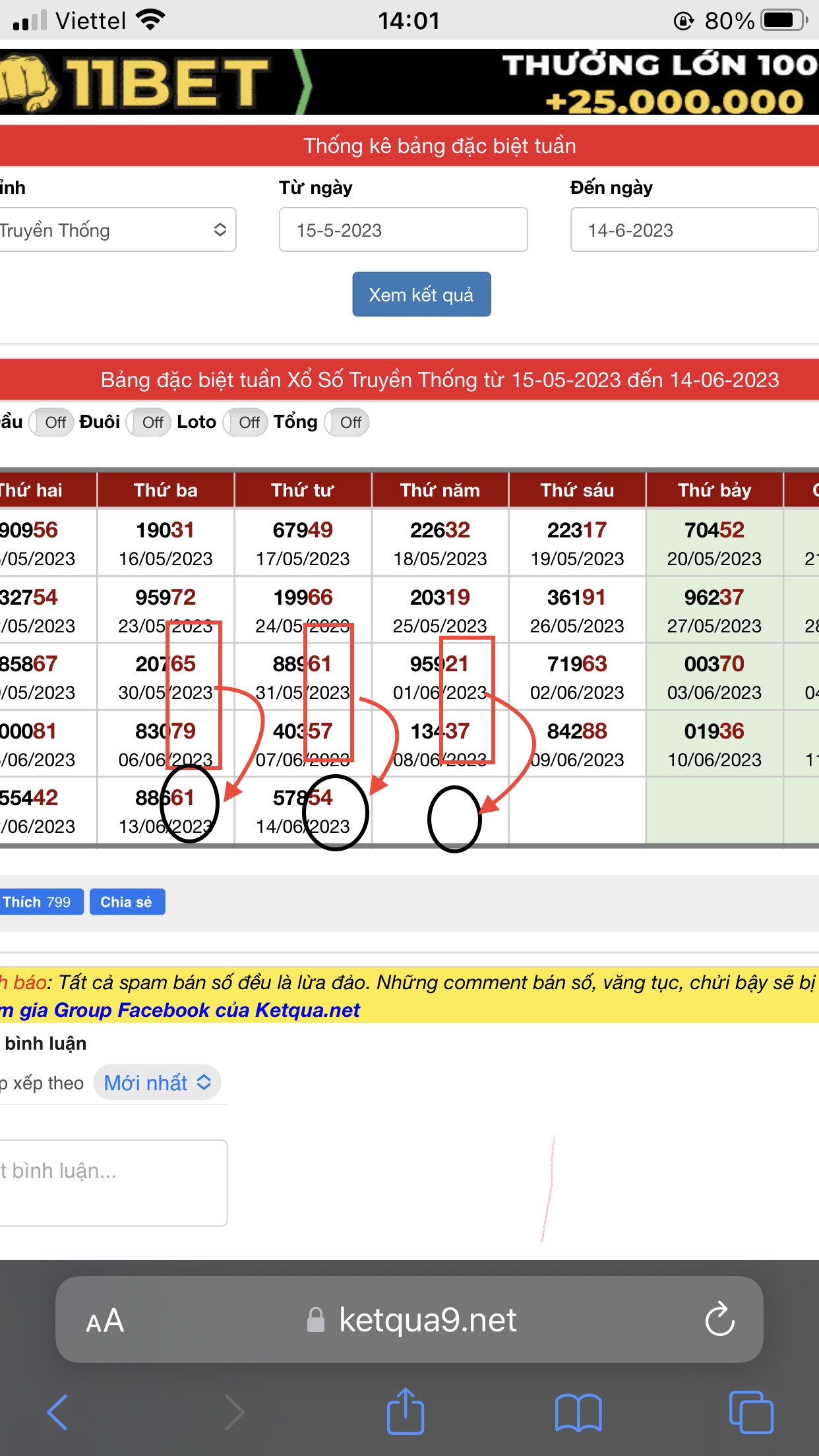Click the result 19966 on 24/05/2023
The height and width of the screenshot is (1456, 819).
303,597
